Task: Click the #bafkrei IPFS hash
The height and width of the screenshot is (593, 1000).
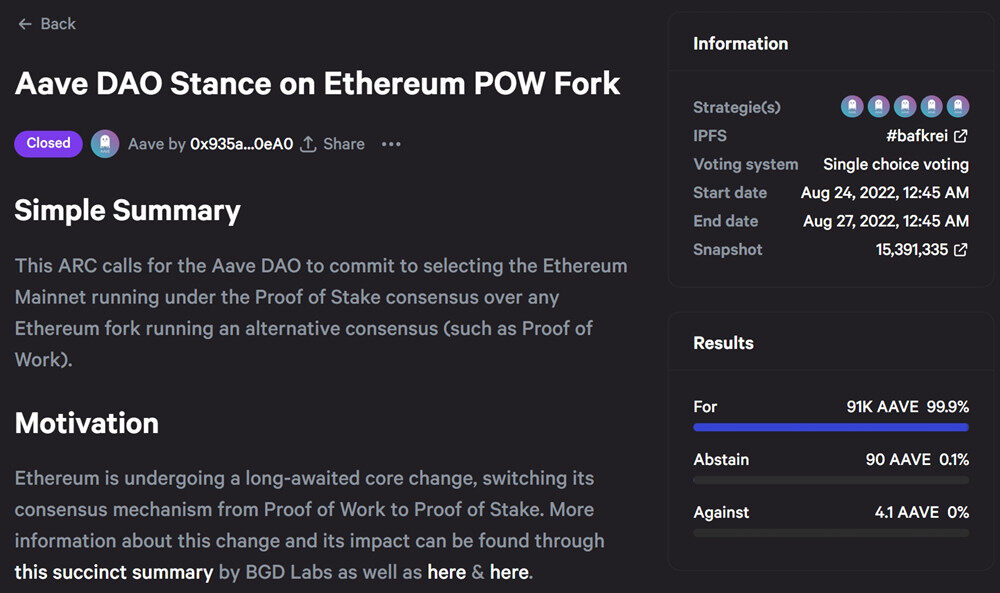Action: 916,136
